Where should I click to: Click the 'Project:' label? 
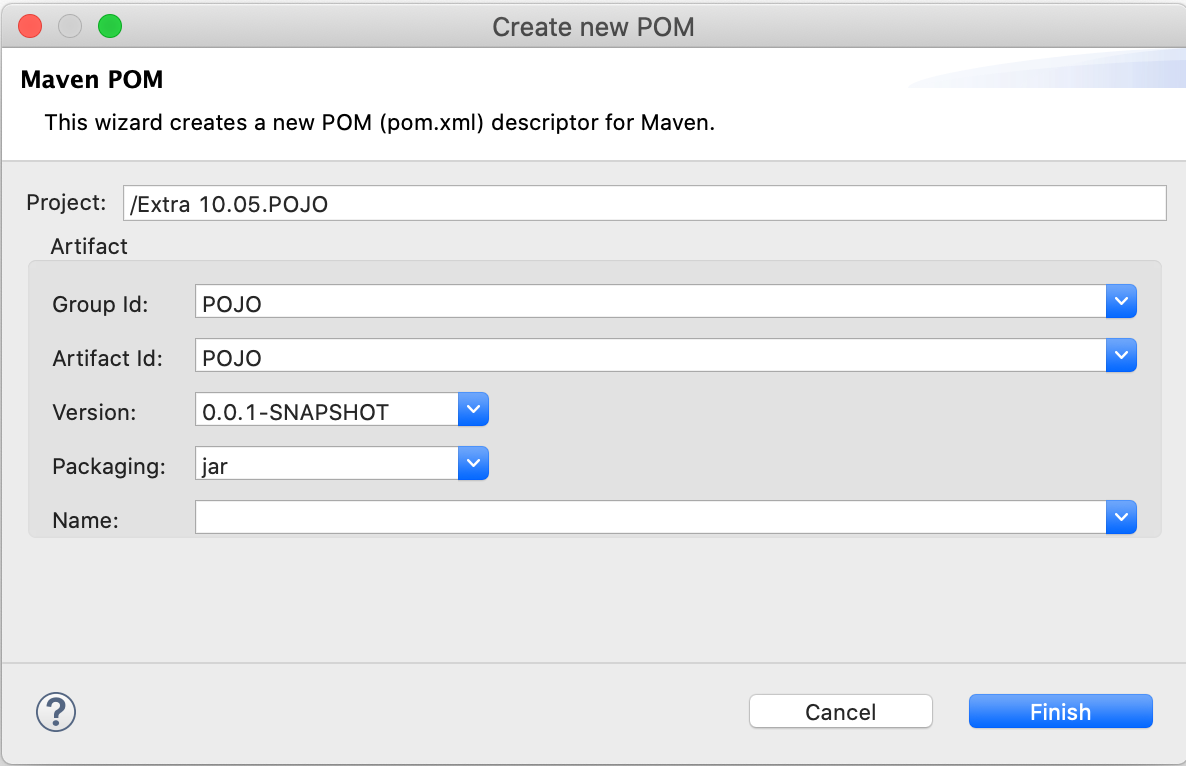tap(67, 203)
